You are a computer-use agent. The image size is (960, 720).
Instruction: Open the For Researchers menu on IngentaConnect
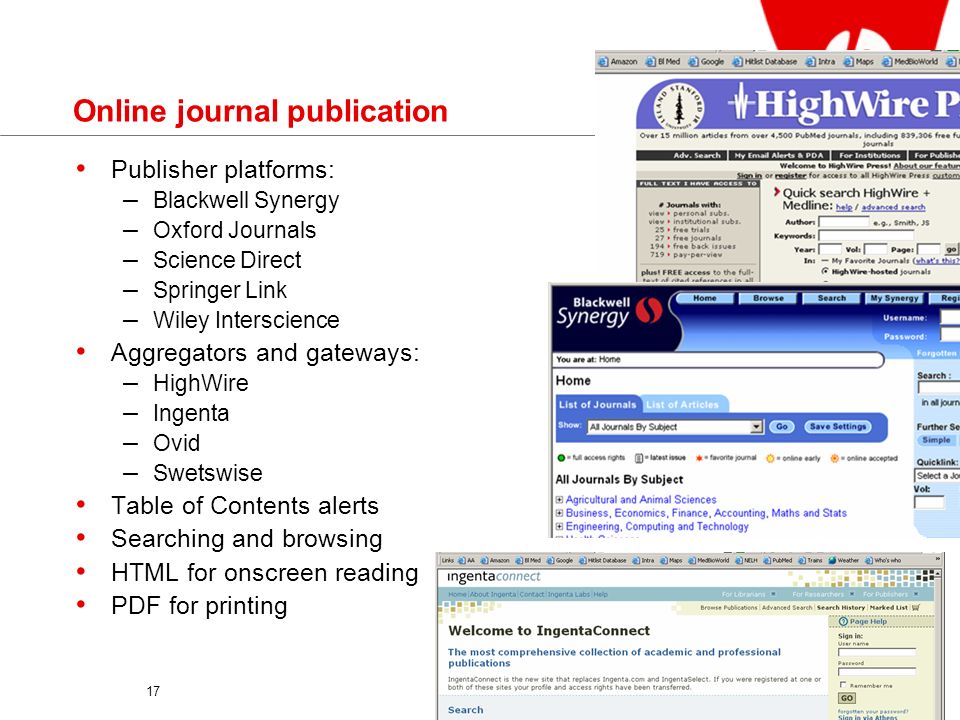823,594
